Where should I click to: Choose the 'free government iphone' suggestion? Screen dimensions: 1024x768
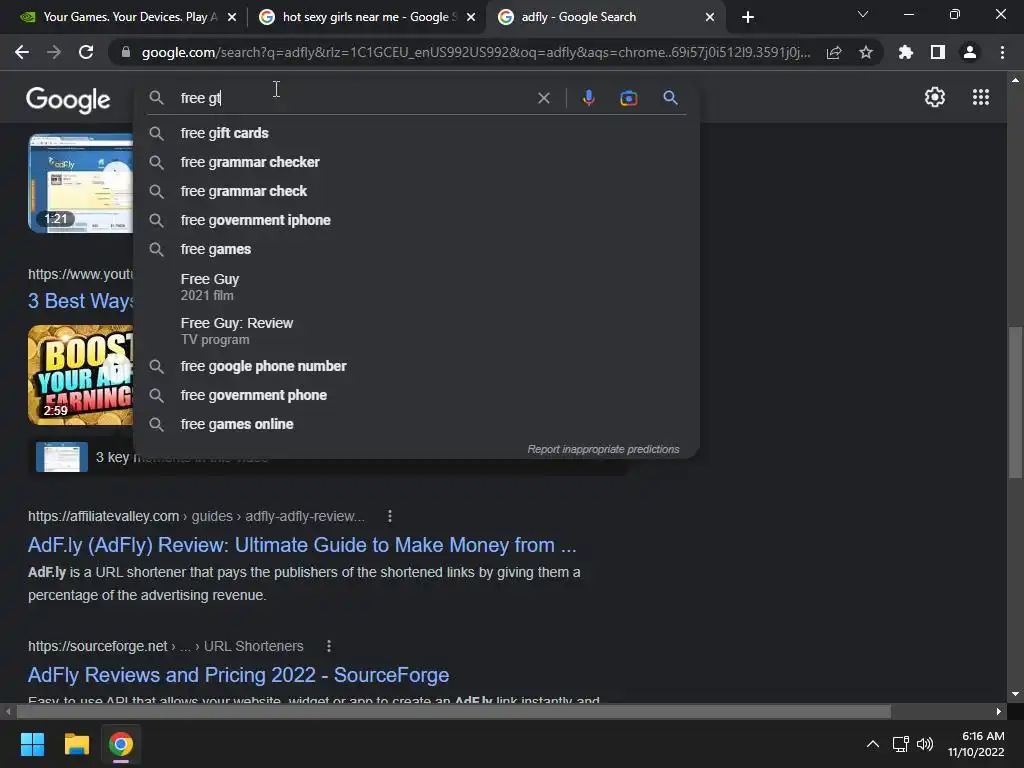[416, 220]
